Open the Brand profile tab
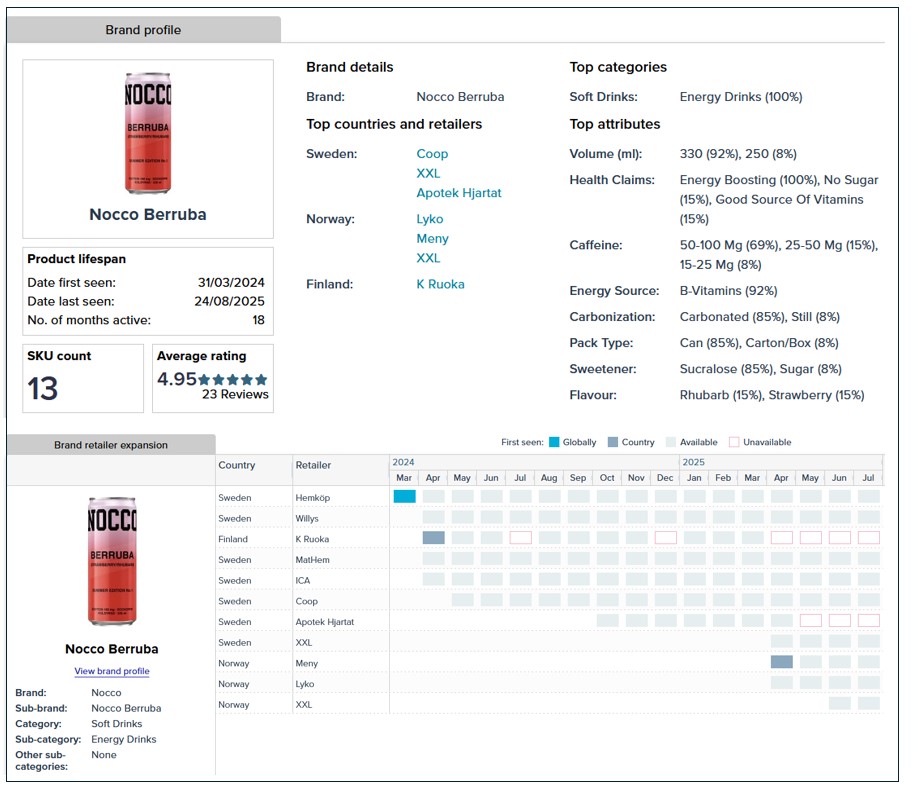913x790 pixels. click(143, 30)
